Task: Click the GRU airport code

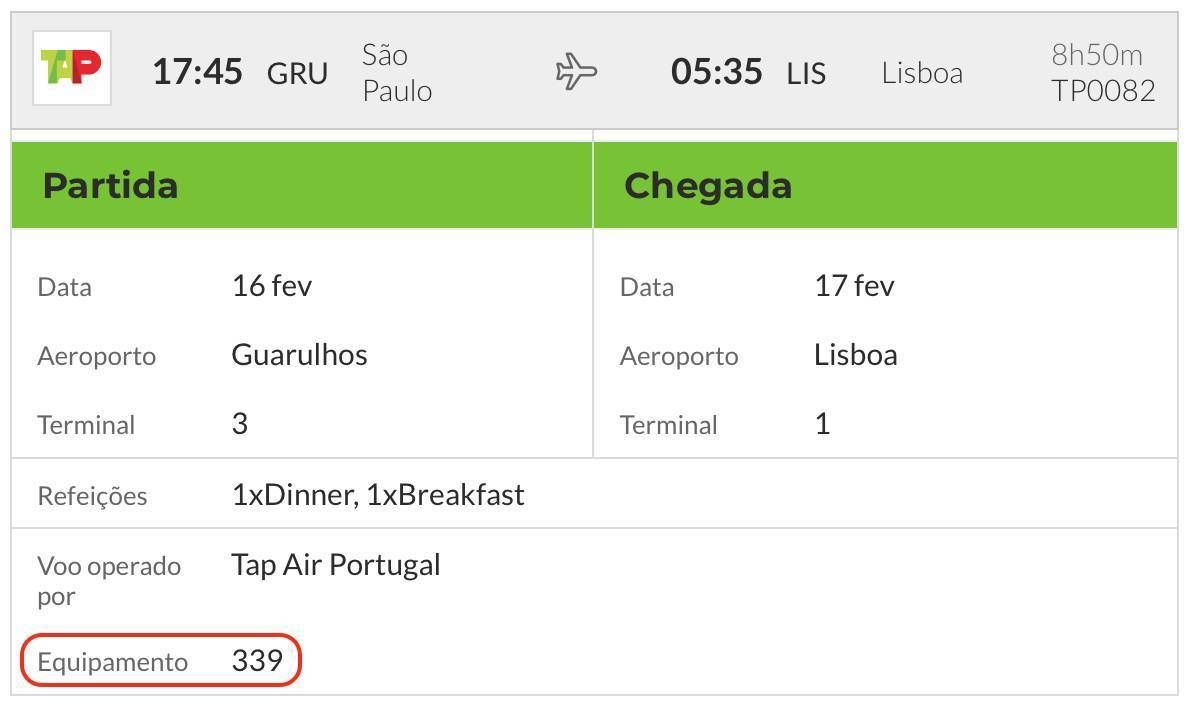Action: (x=297, y=74)
